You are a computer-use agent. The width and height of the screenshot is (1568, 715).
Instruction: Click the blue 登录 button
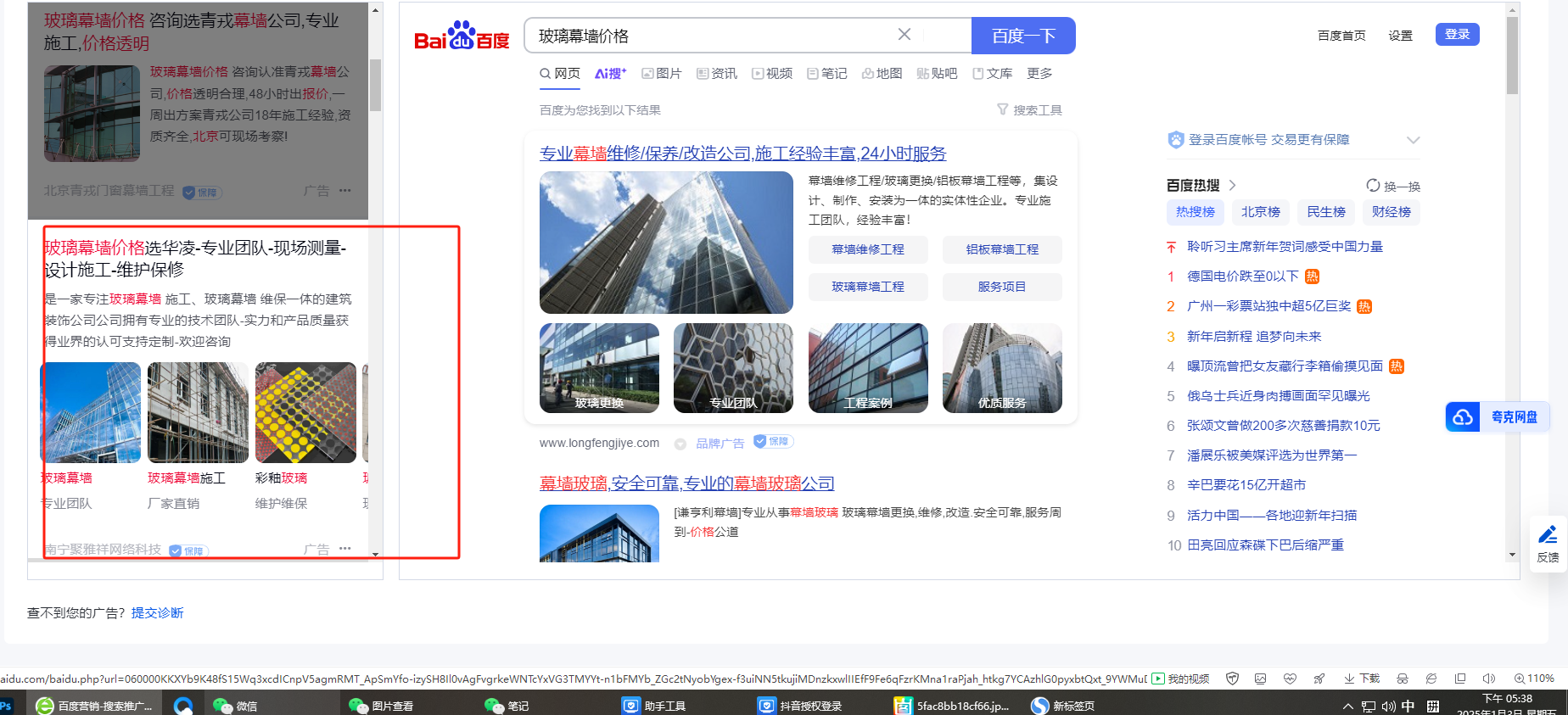[x=1457, y=35]
